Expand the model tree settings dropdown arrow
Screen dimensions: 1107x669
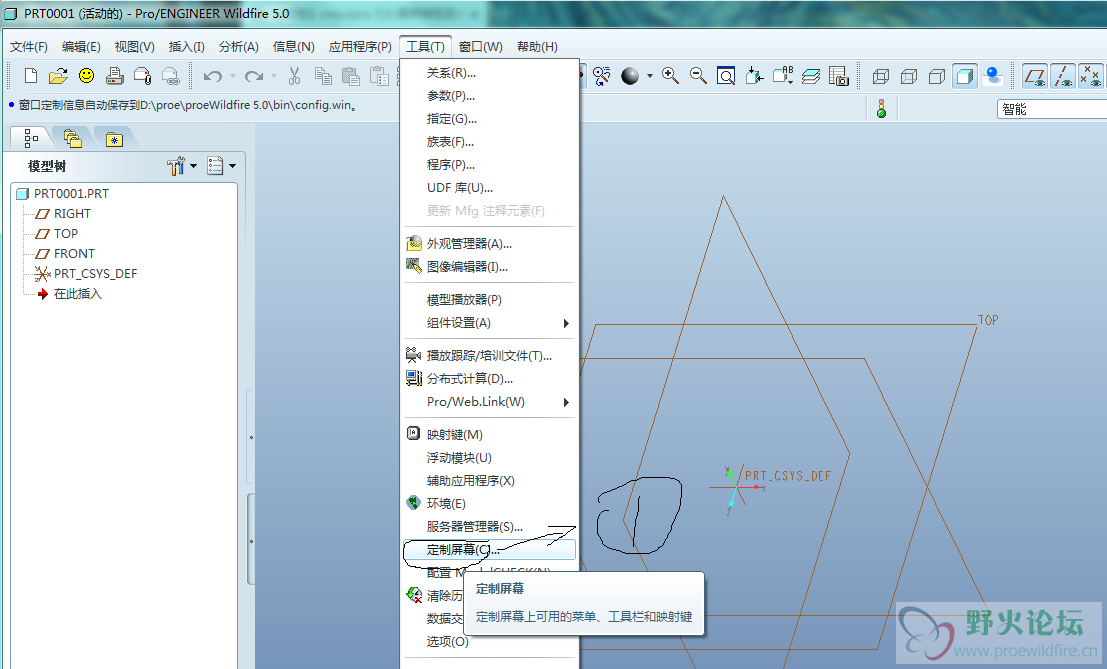click(x=193, y=167)
